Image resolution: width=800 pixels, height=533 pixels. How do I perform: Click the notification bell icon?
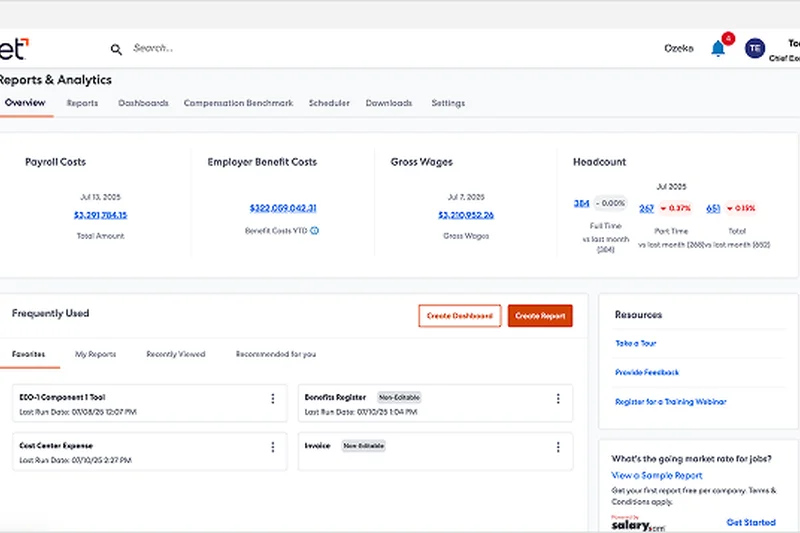pos(718,48)
